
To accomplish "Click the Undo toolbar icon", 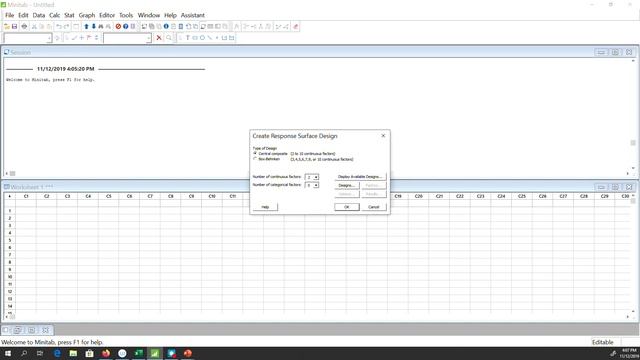I will (x=59, y=27).
